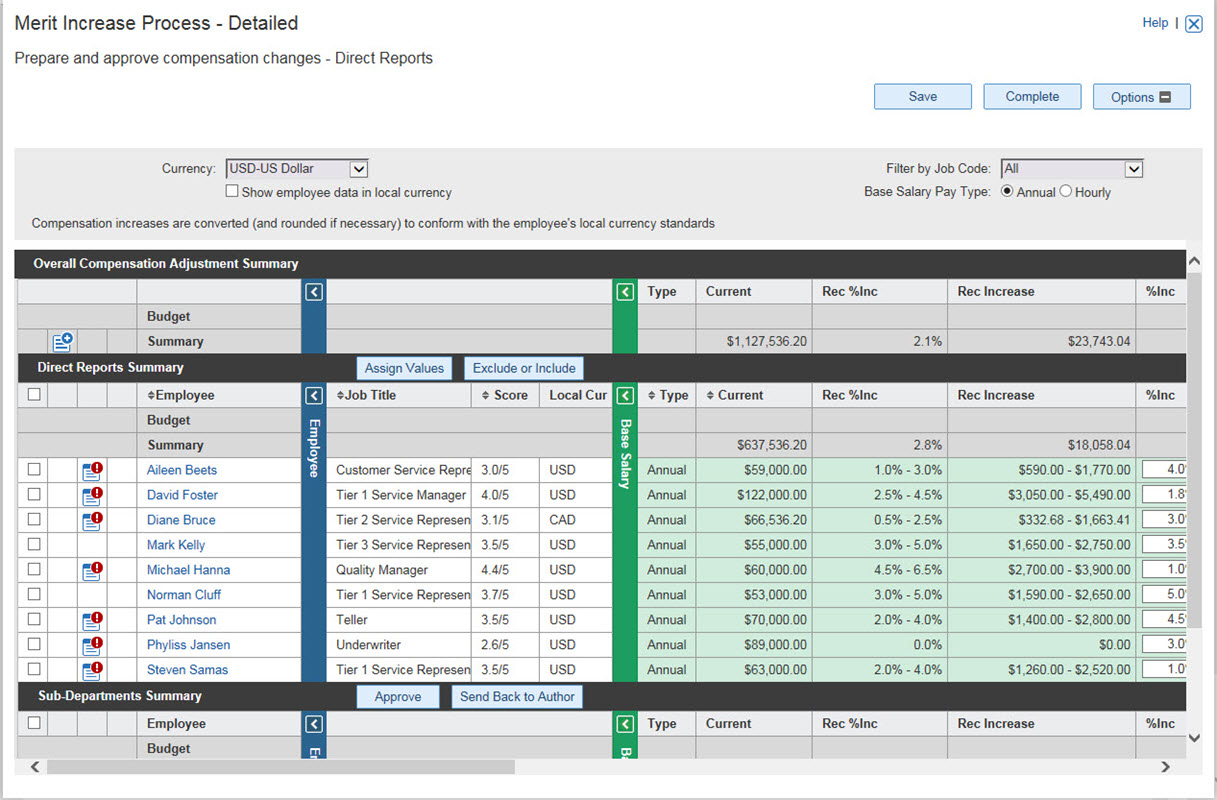Enable Show employee data in local currency
1217x800 pixels.
pos(232,190)
